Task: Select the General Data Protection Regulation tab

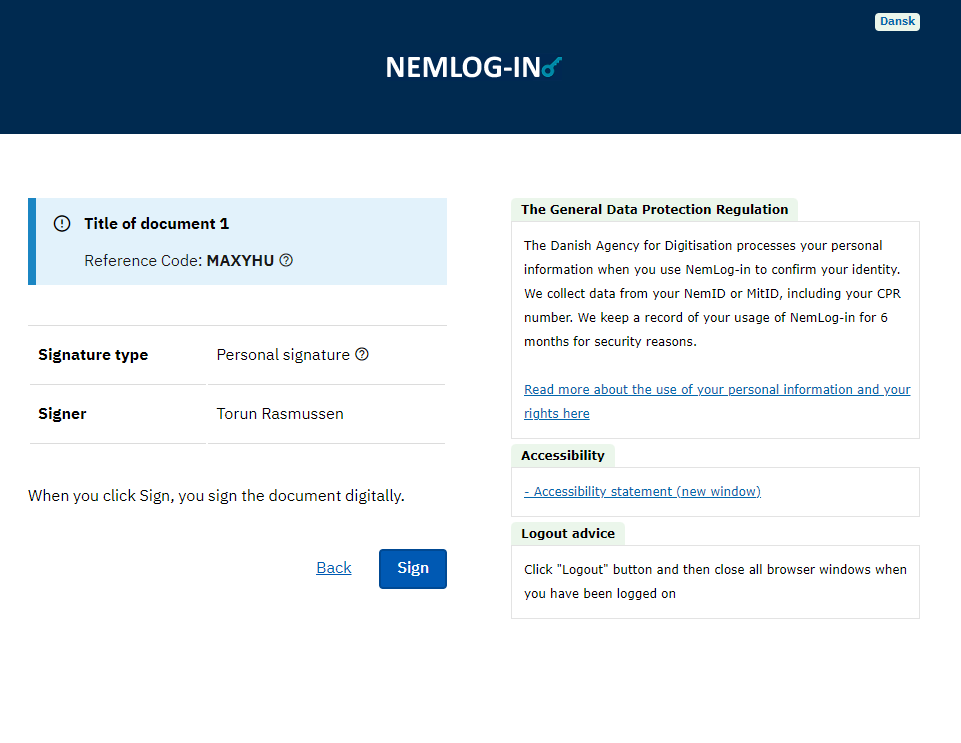Action: click(x=654, y=210)
